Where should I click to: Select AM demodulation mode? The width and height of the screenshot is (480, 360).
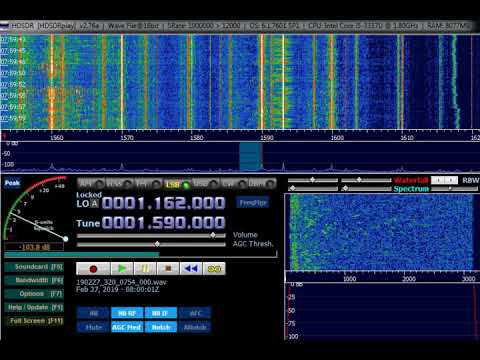91,184
